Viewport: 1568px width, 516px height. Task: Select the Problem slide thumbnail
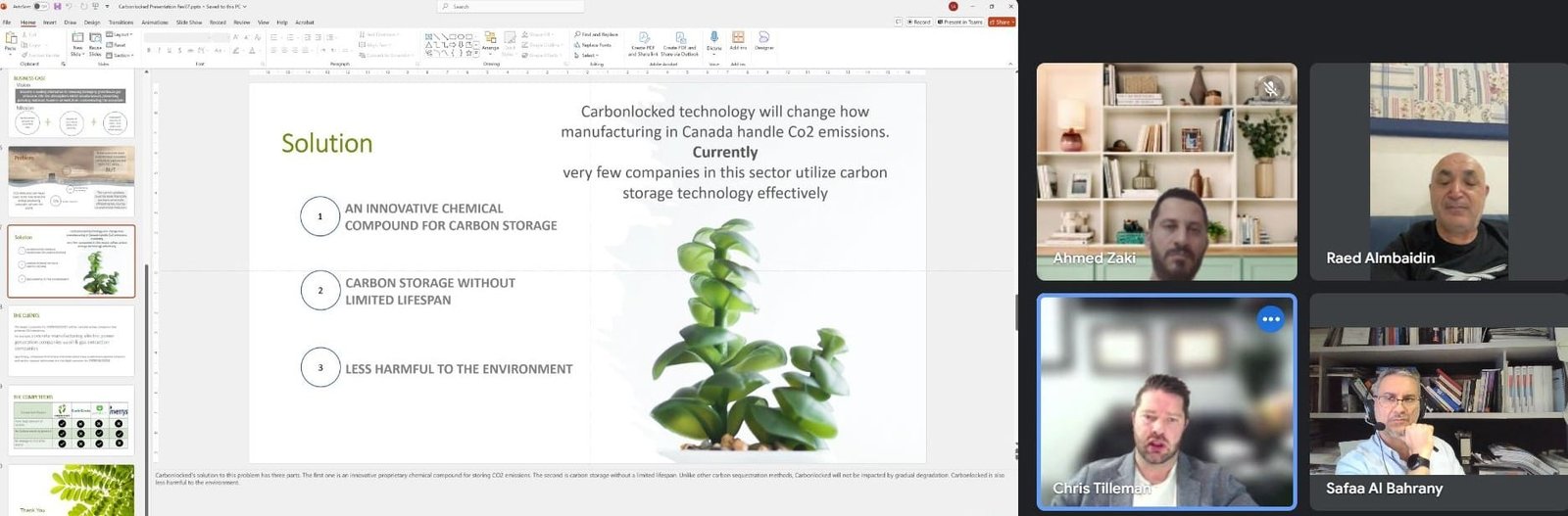[71, 182]
